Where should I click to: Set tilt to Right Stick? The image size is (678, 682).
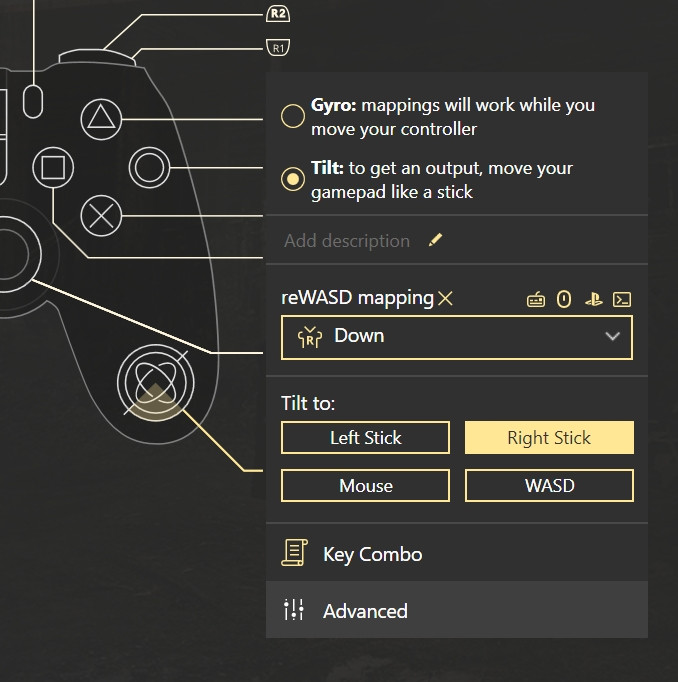click(x=549, y=438)
